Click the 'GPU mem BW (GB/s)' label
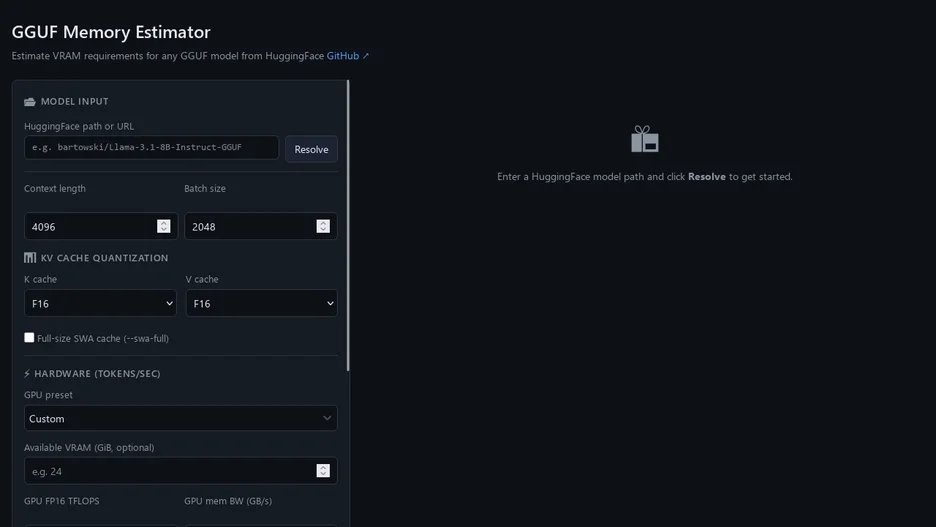 coord(228,501)
